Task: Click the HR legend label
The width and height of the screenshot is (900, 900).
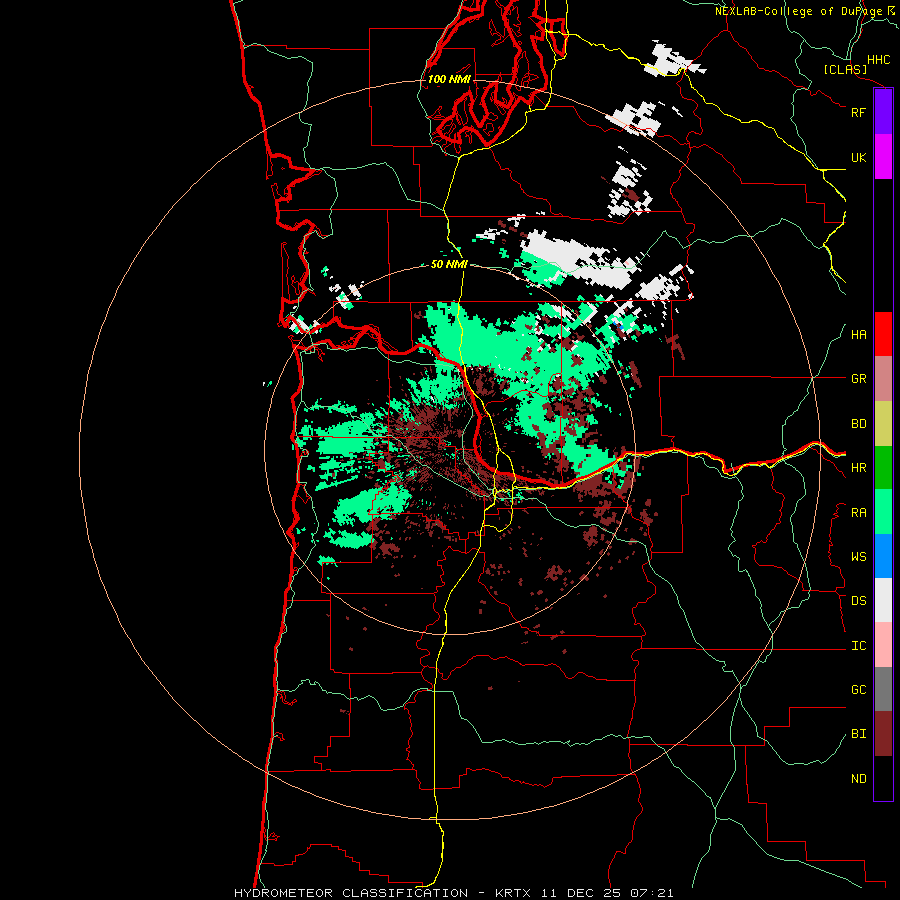Action: point(858,468)
